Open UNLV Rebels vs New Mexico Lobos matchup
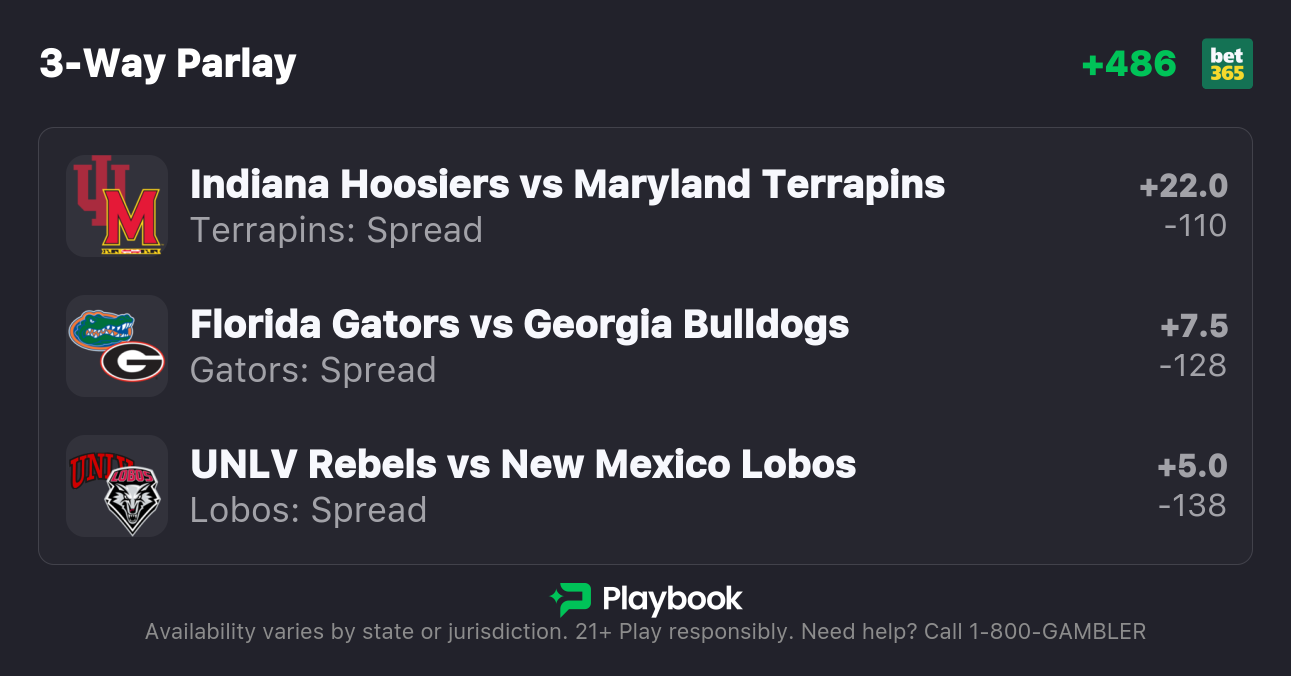Screen dimensions: 1291x676 coord(523,464)
